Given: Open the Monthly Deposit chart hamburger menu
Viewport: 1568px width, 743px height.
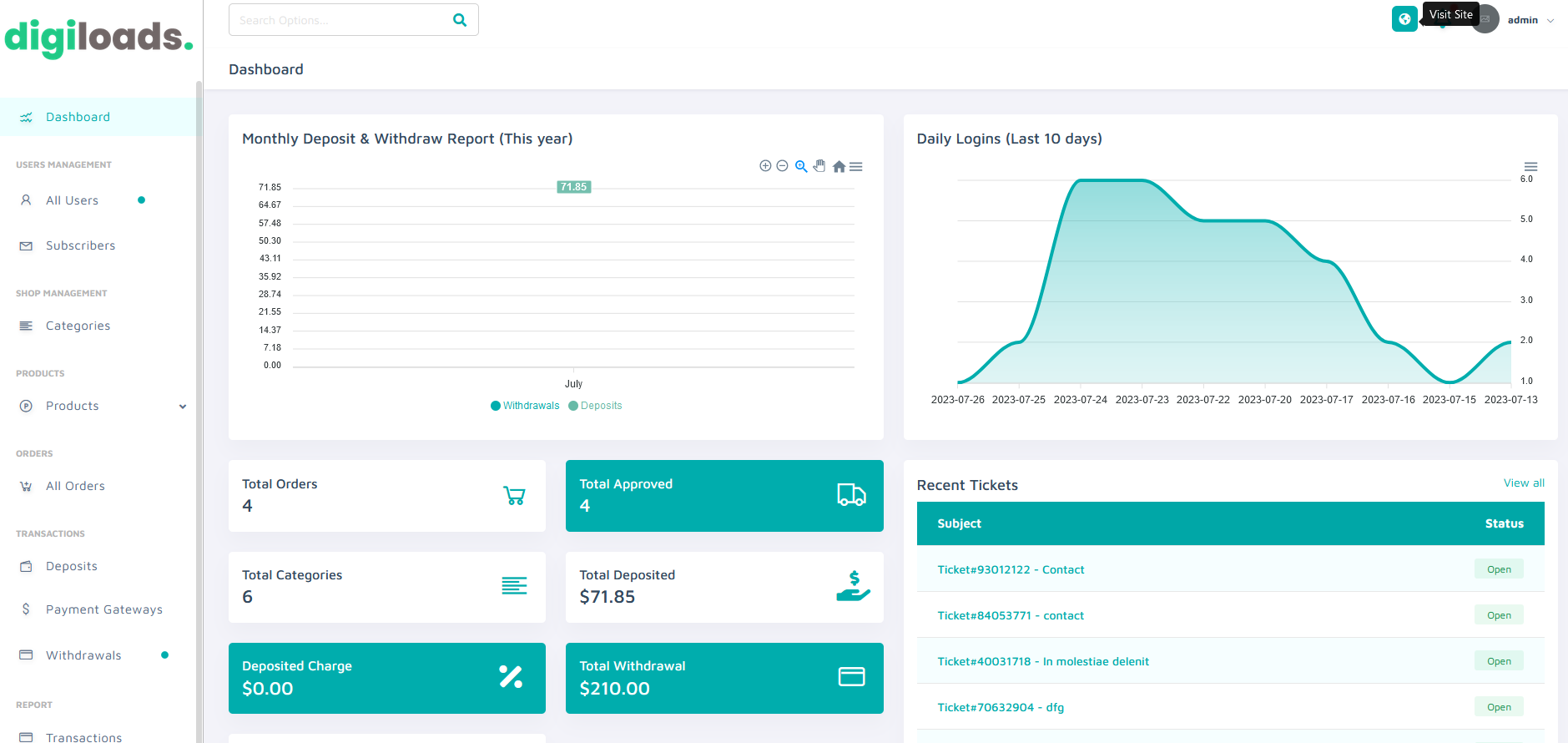Looking at the screenshot, I should (x=856, y=167).
